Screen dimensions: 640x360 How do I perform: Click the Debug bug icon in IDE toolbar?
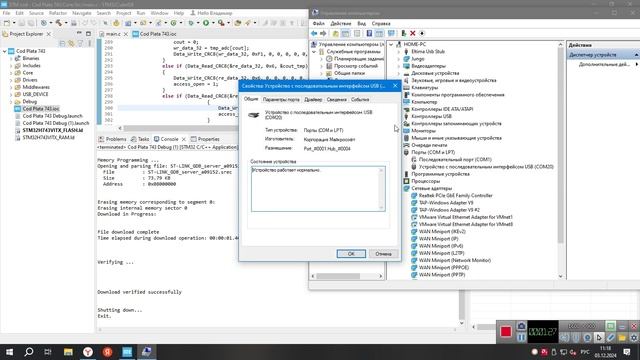point(191,23)
